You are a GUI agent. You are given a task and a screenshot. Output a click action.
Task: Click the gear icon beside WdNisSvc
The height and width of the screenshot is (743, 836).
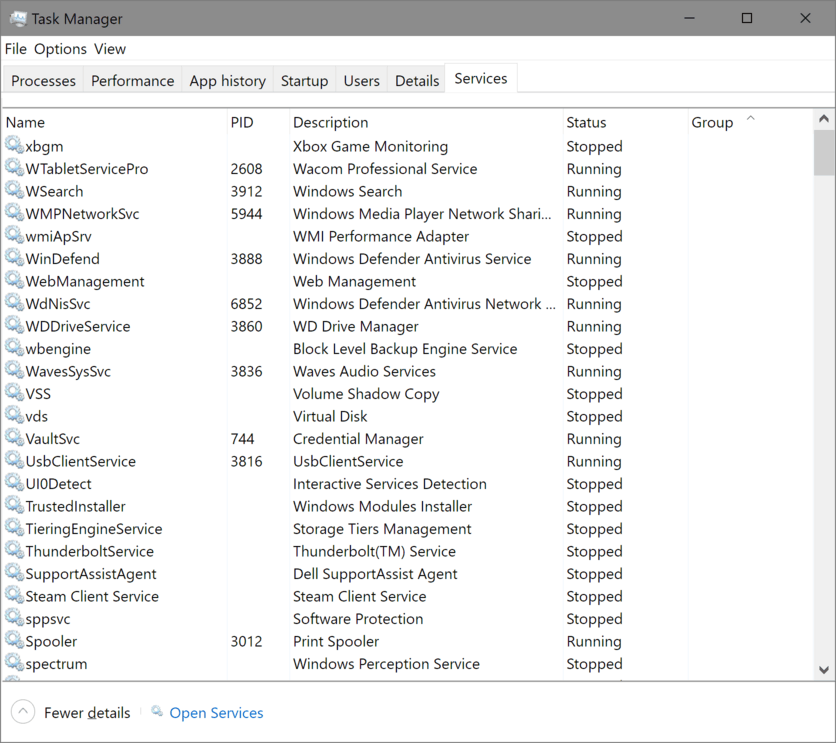coord(14,302)
